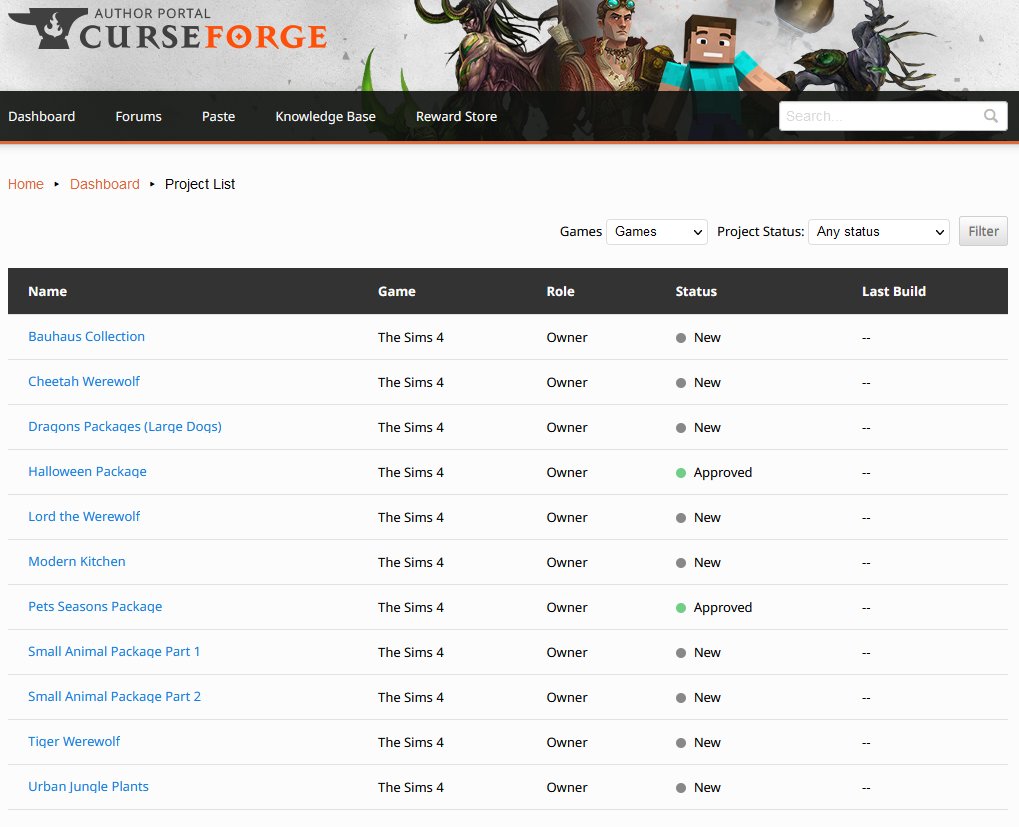
Task: Go to Dashboard breadcrumb link
Action: tap(105, 184)
